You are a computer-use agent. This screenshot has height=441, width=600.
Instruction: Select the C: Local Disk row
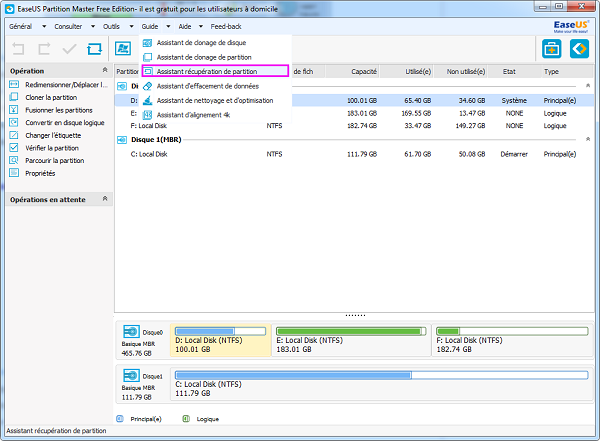coord(354,154)
